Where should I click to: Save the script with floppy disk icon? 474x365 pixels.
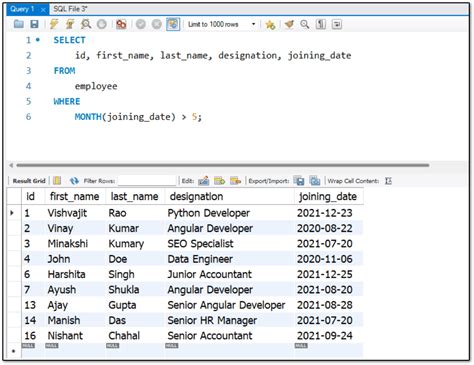34,24
